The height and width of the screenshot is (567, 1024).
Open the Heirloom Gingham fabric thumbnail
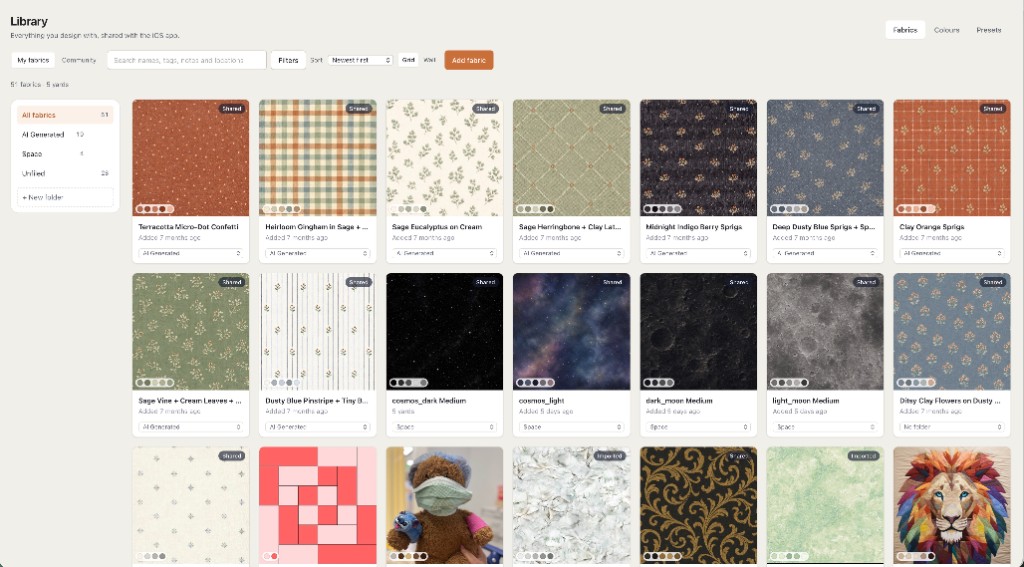317,157
